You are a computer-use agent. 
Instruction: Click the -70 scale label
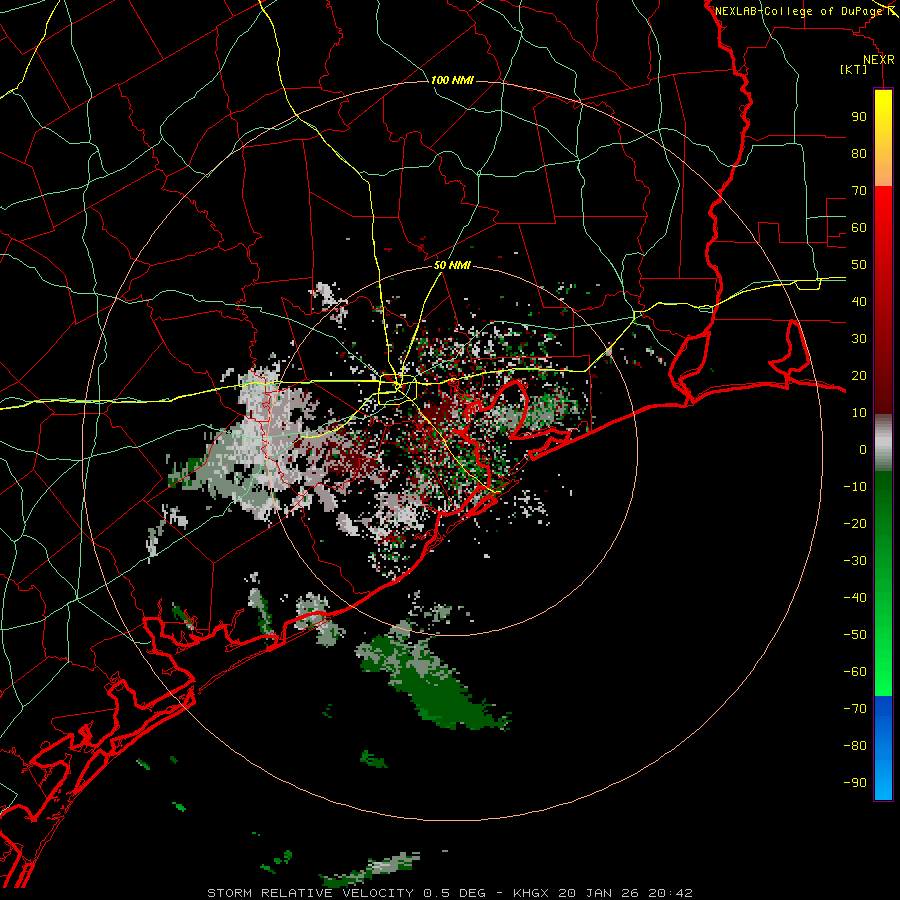(x=855, y=708)
